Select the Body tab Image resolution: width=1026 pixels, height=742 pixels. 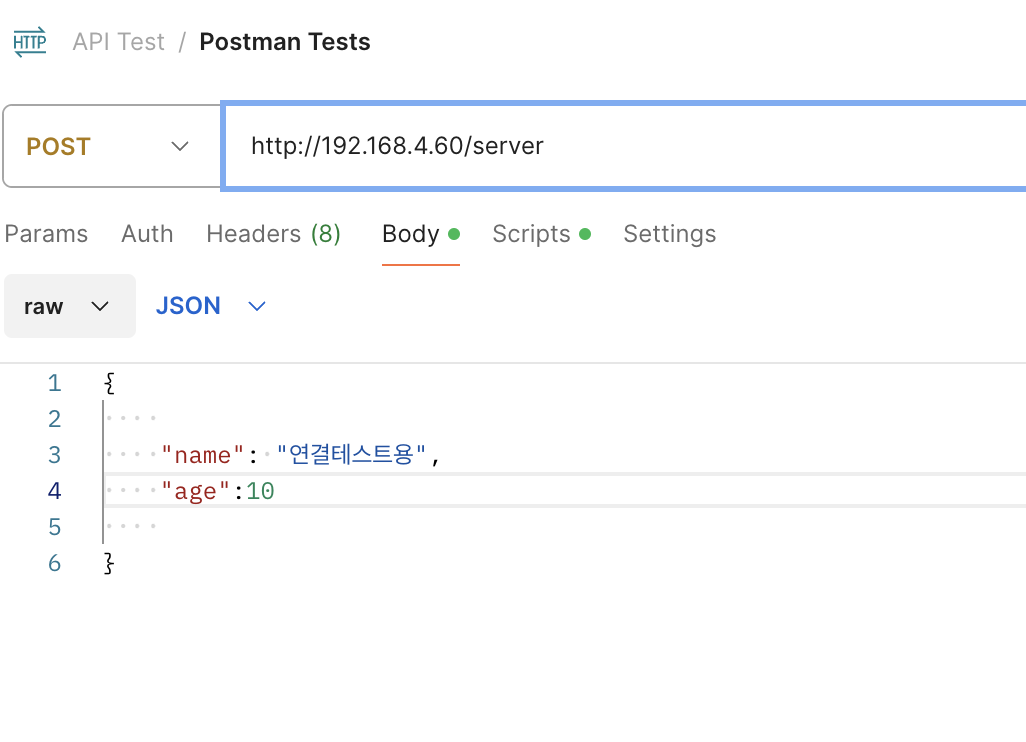click(411, 234)
